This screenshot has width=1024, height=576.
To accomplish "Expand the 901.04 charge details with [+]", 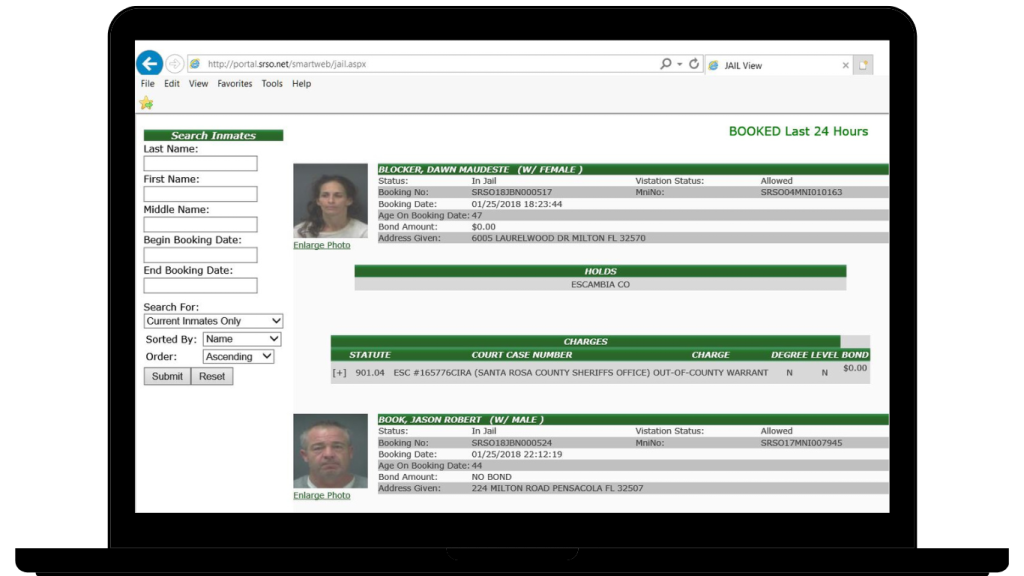I will pyautogui.click(x=340, y=372).
